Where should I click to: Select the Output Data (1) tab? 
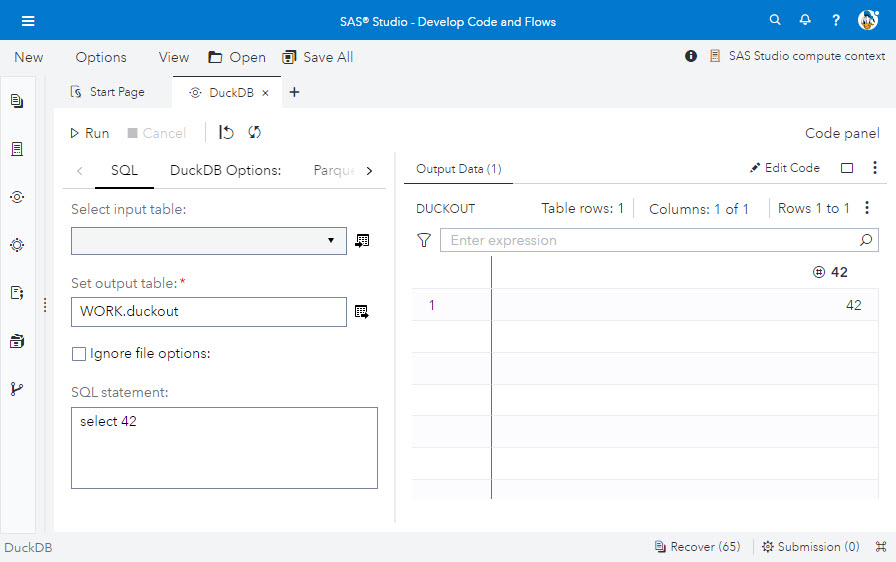[x=458, y=169]
